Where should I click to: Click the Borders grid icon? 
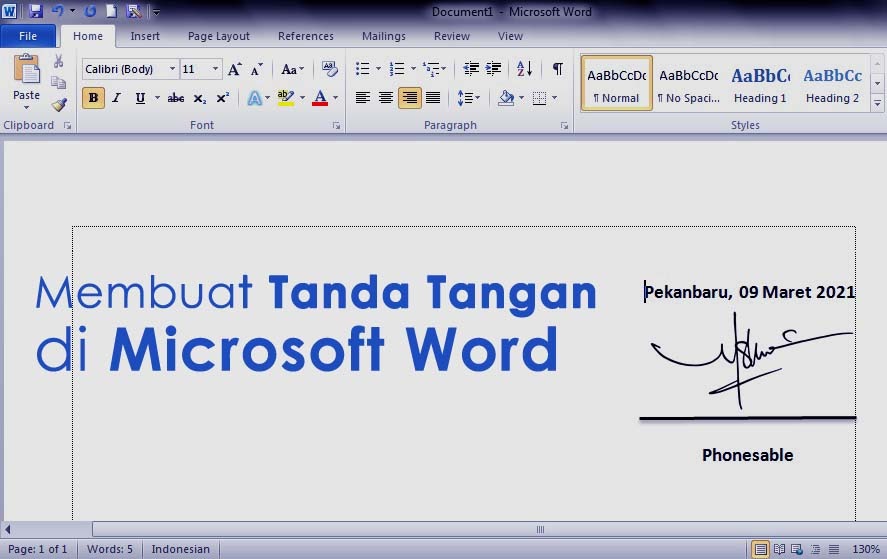(539, 98)
